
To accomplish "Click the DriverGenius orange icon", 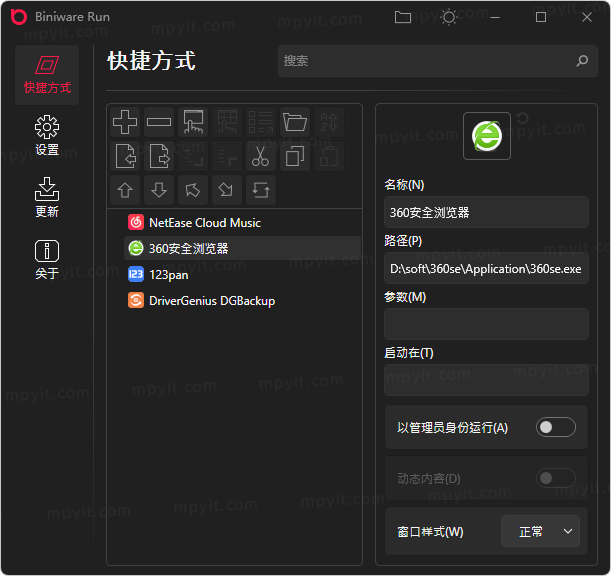I will click(136, 300).
